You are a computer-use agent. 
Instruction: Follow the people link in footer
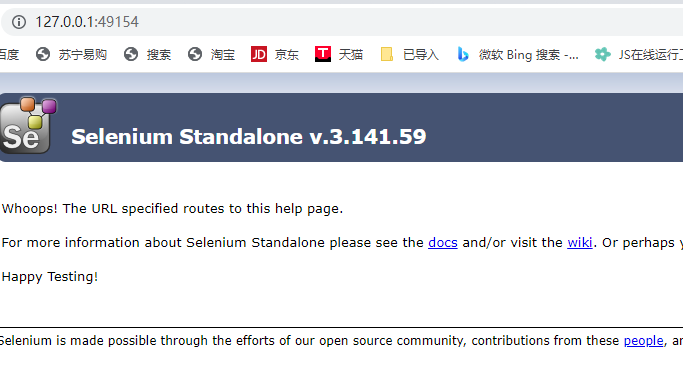coord(643,341)
